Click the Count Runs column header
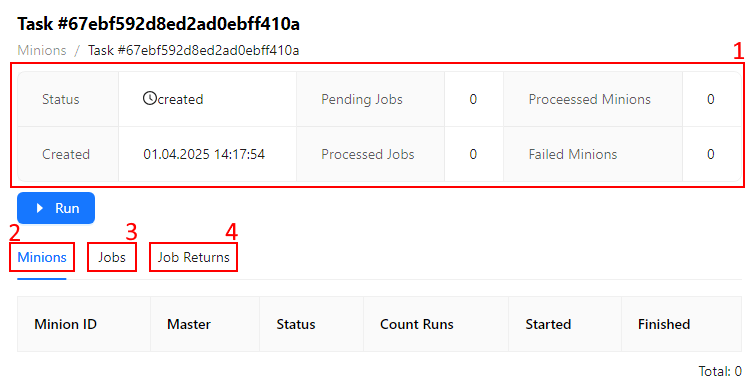The width and height of the screenshot is (748, 388). click(416, 325)
